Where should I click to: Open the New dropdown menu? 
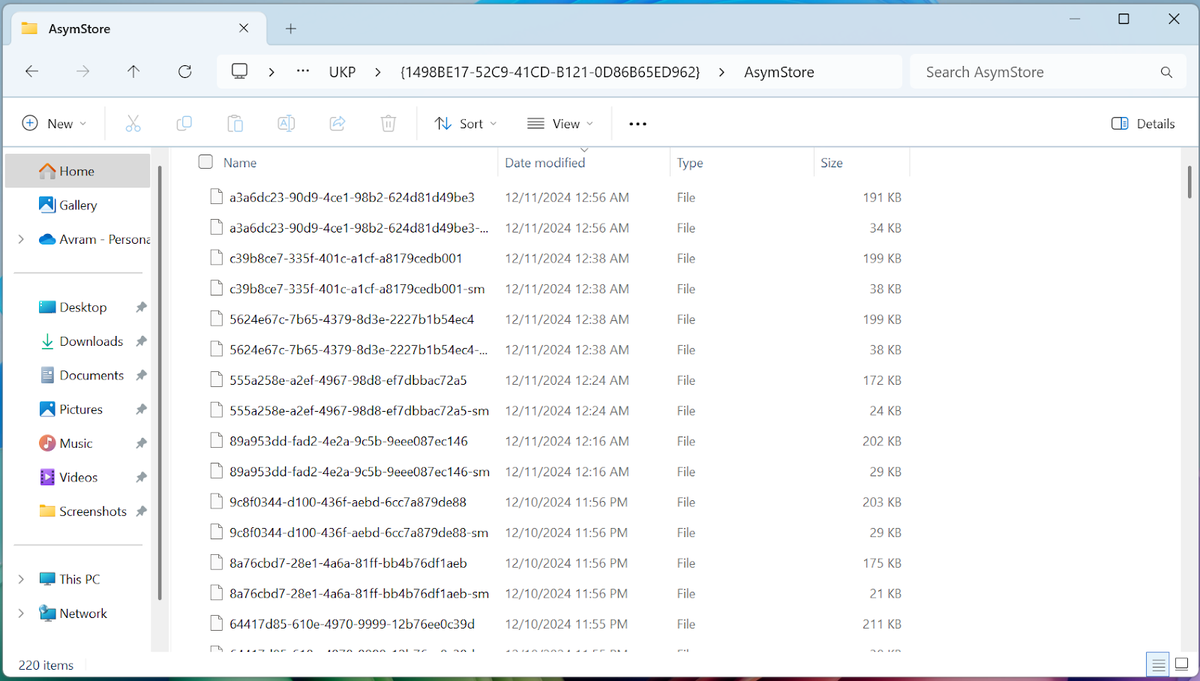coord(54,124)
